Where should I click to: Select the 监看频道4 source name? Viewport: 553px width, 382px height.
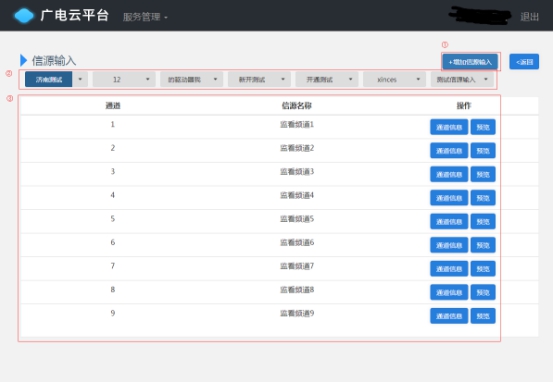pos(297,195)
